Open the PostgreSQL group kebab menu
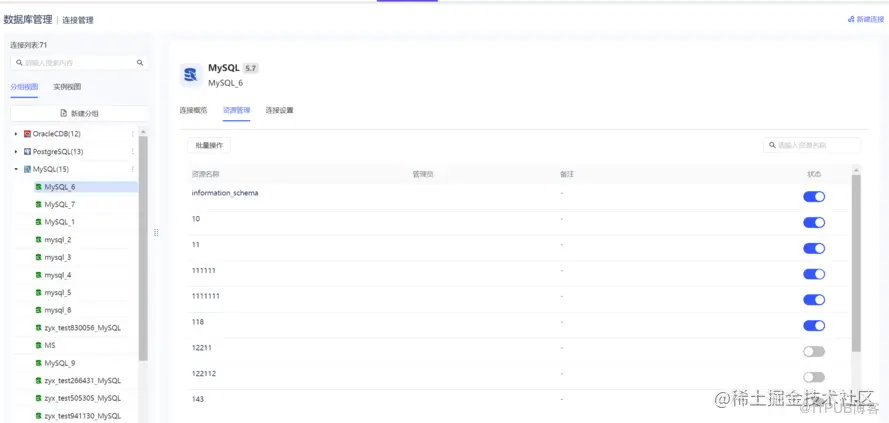 pos(133,151)
